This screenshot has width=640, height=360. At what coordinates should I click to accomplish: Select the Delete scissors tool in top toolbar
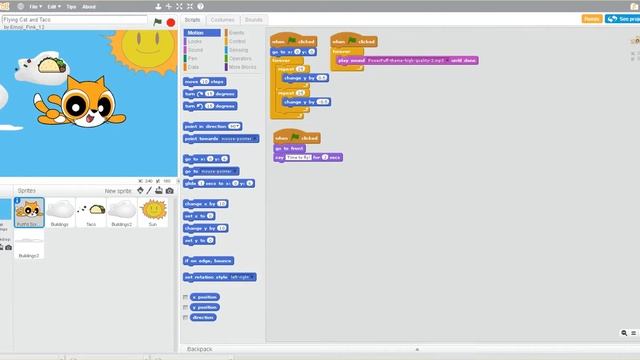pos(169,7)
